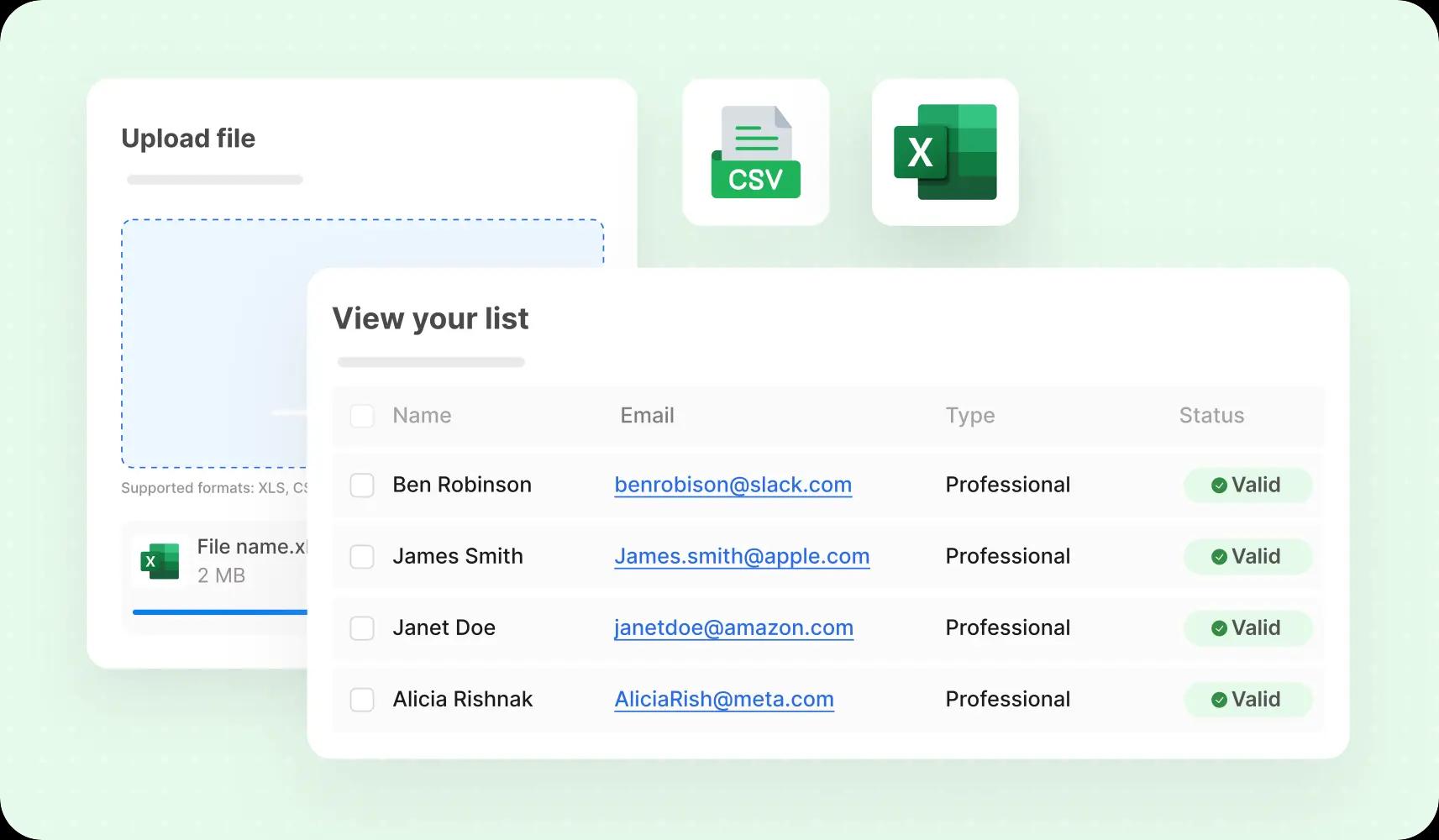Click the Name column header

coord(422,416)
